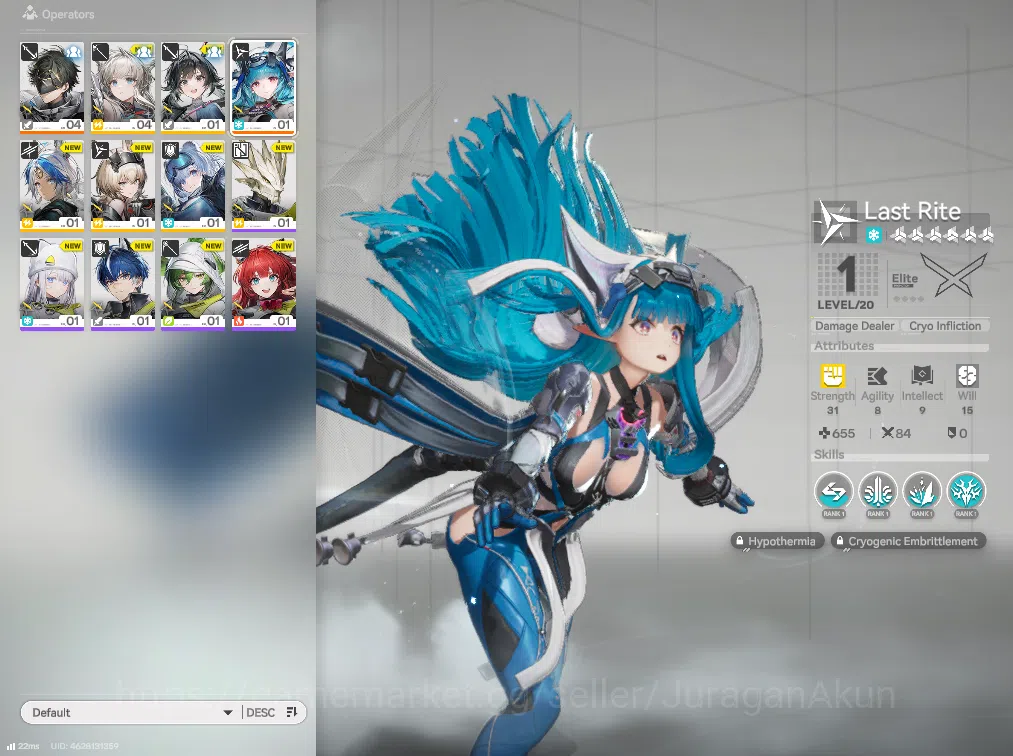The height and width of the screenshot is (756, 1013).
Task: Select the blonde horned operator portrait
Action: (123, 185)
